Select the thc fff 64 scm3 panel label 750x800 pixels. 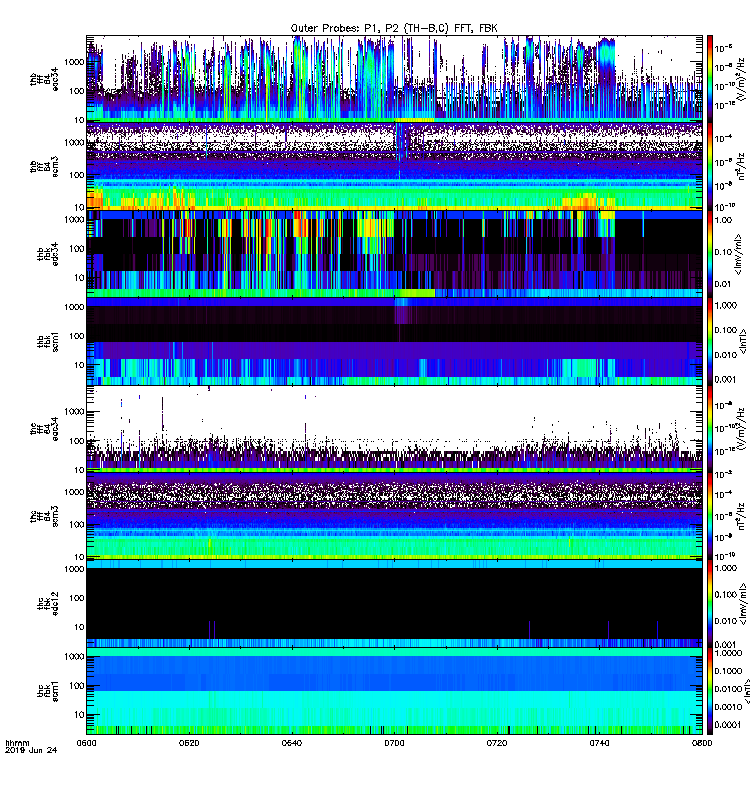pos(44,516)
